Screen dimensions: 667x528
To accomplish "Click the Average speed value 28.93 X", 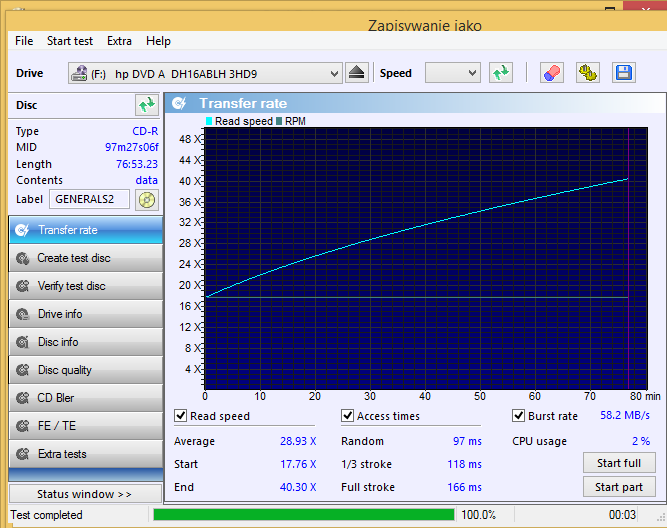I will 298,441.
